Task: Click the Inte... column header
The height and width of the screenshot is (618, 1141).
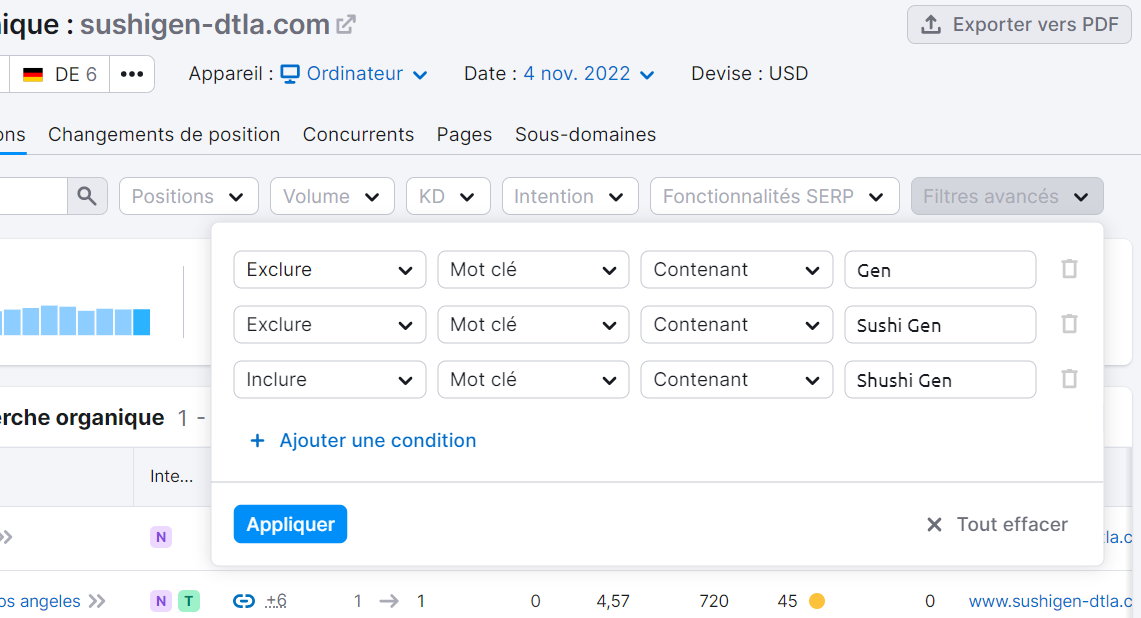Action: click(x=172, y=476)
